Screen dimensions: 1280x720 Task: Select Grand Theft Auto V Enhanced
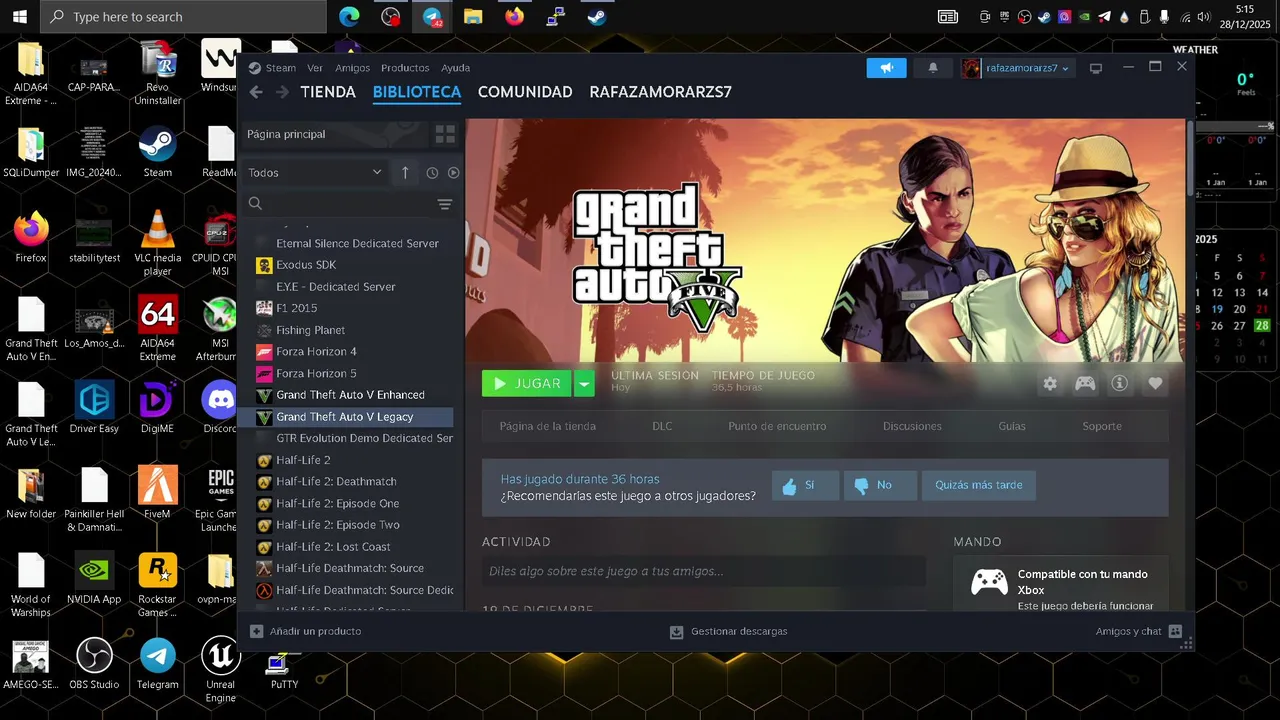pos(350,395)
